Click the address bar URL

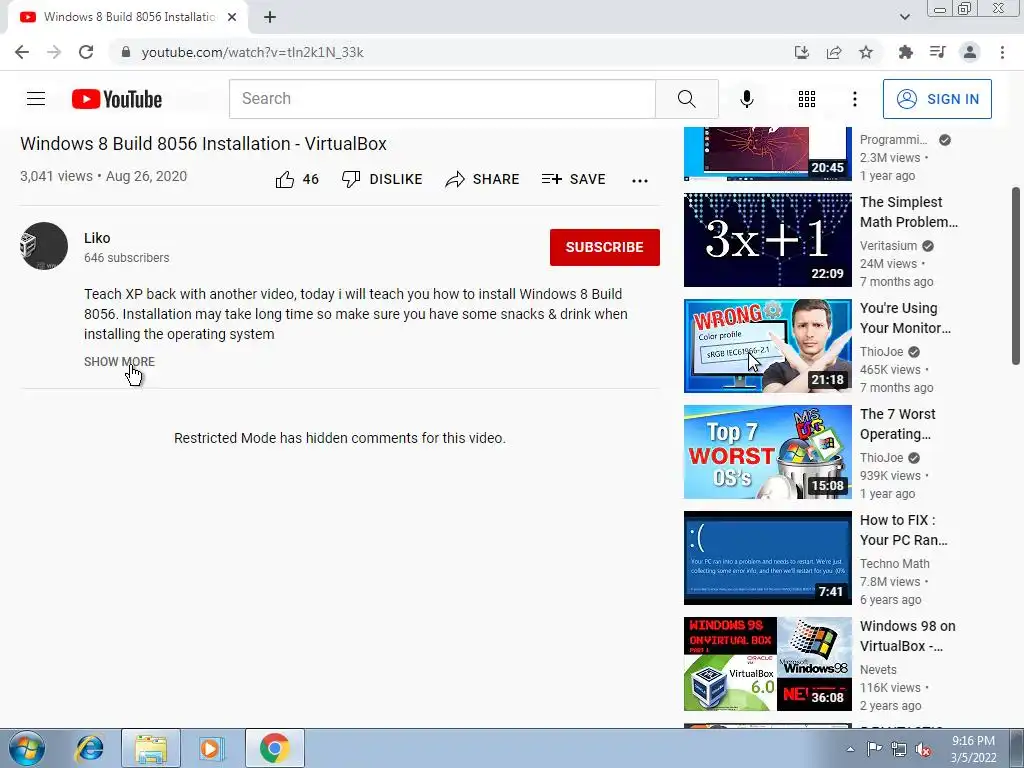click(253, 52)
